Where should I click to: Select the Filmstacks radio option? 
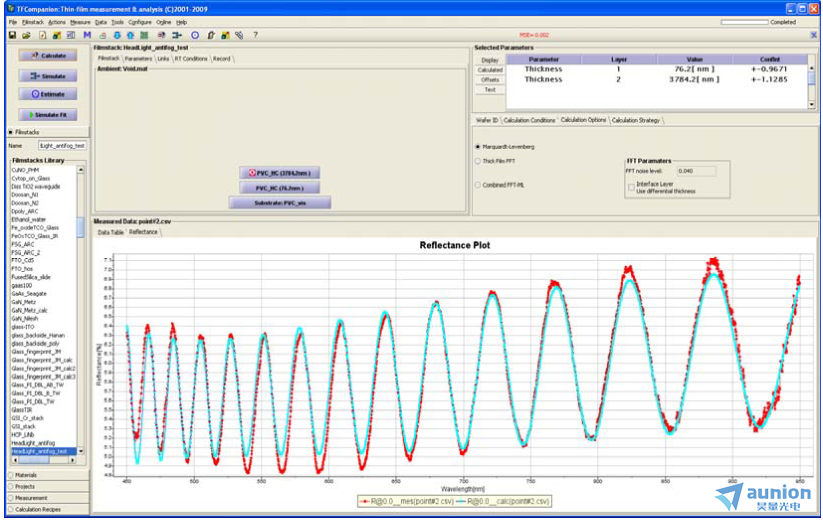(10, 132)
